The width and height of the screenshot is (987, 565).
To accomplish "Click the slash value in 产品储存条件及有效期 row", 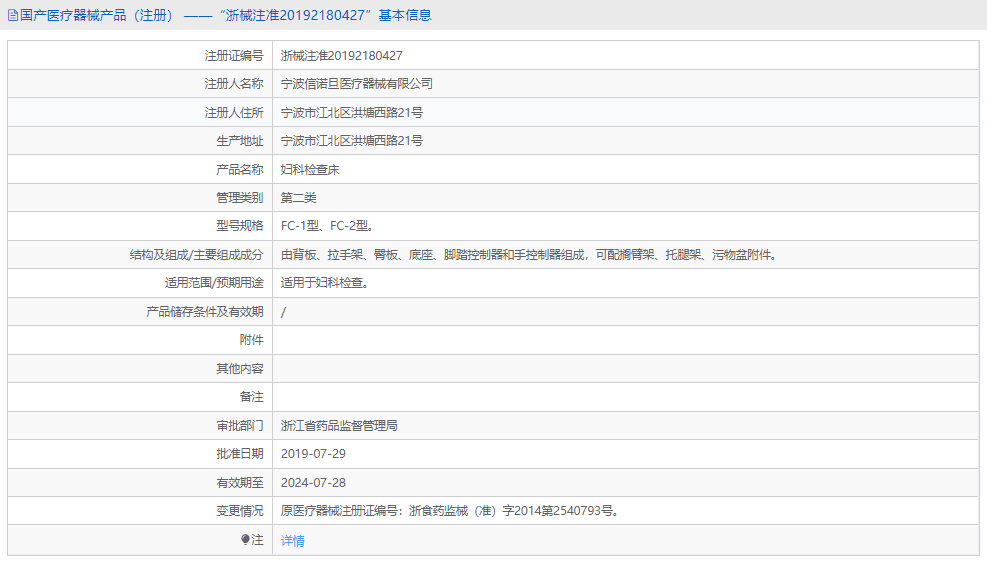I will tap(283, 312).
